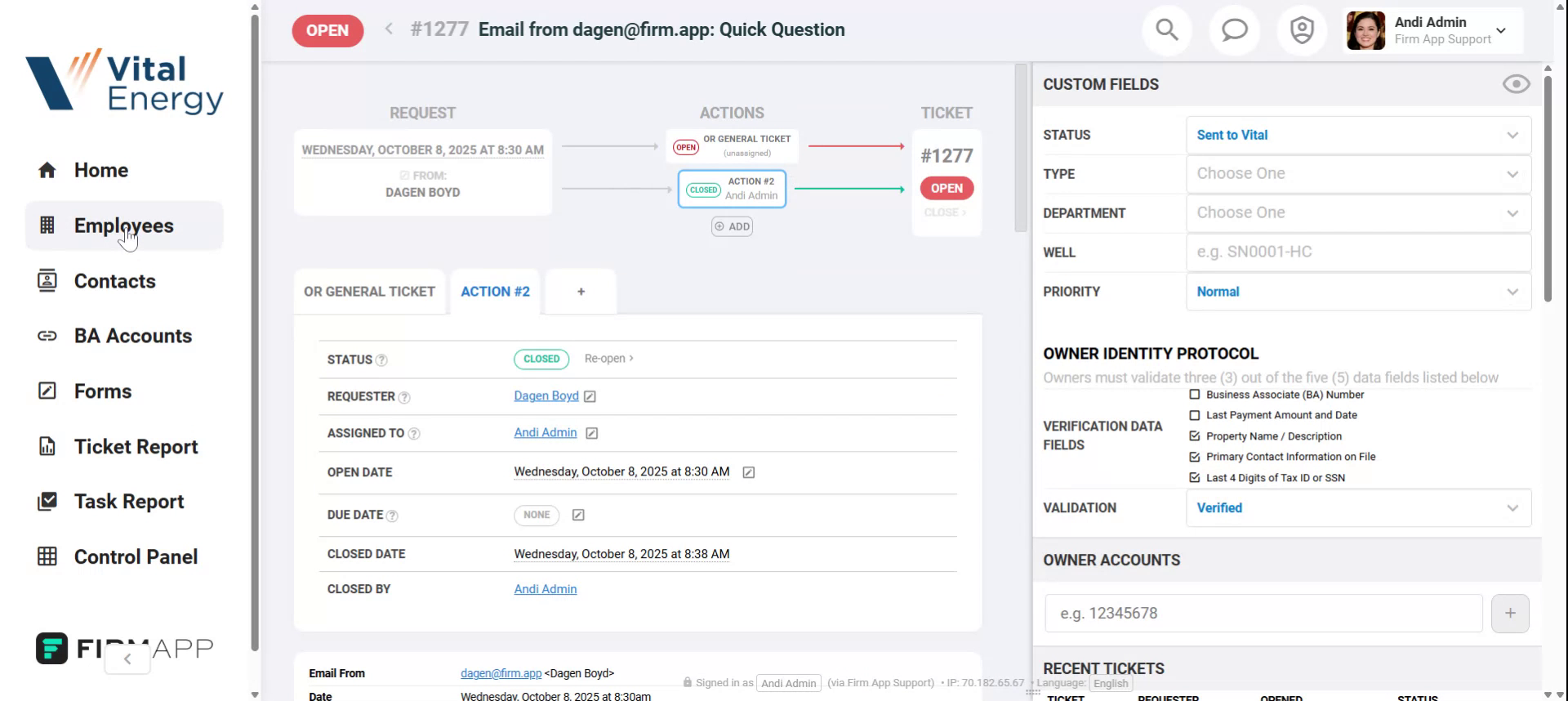Click edit icon beside Open Date
This screenshot has width=1568, height=701.
748,472
